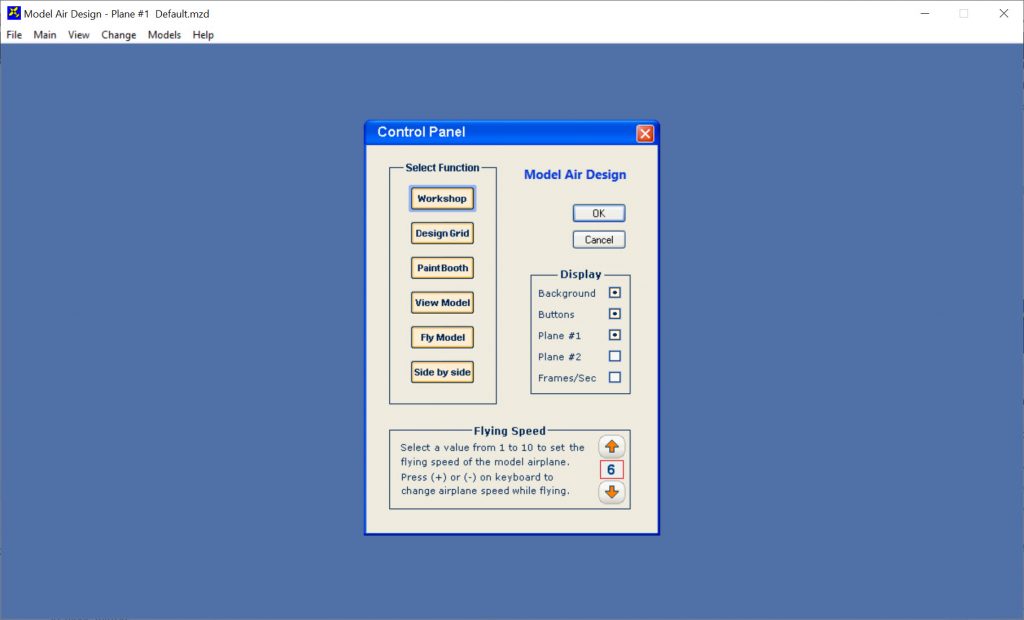Image resolution: width=1024 pixels, height=620 pixels.
Task: Select the Side by side function button
Action: [x=442, y=372]
